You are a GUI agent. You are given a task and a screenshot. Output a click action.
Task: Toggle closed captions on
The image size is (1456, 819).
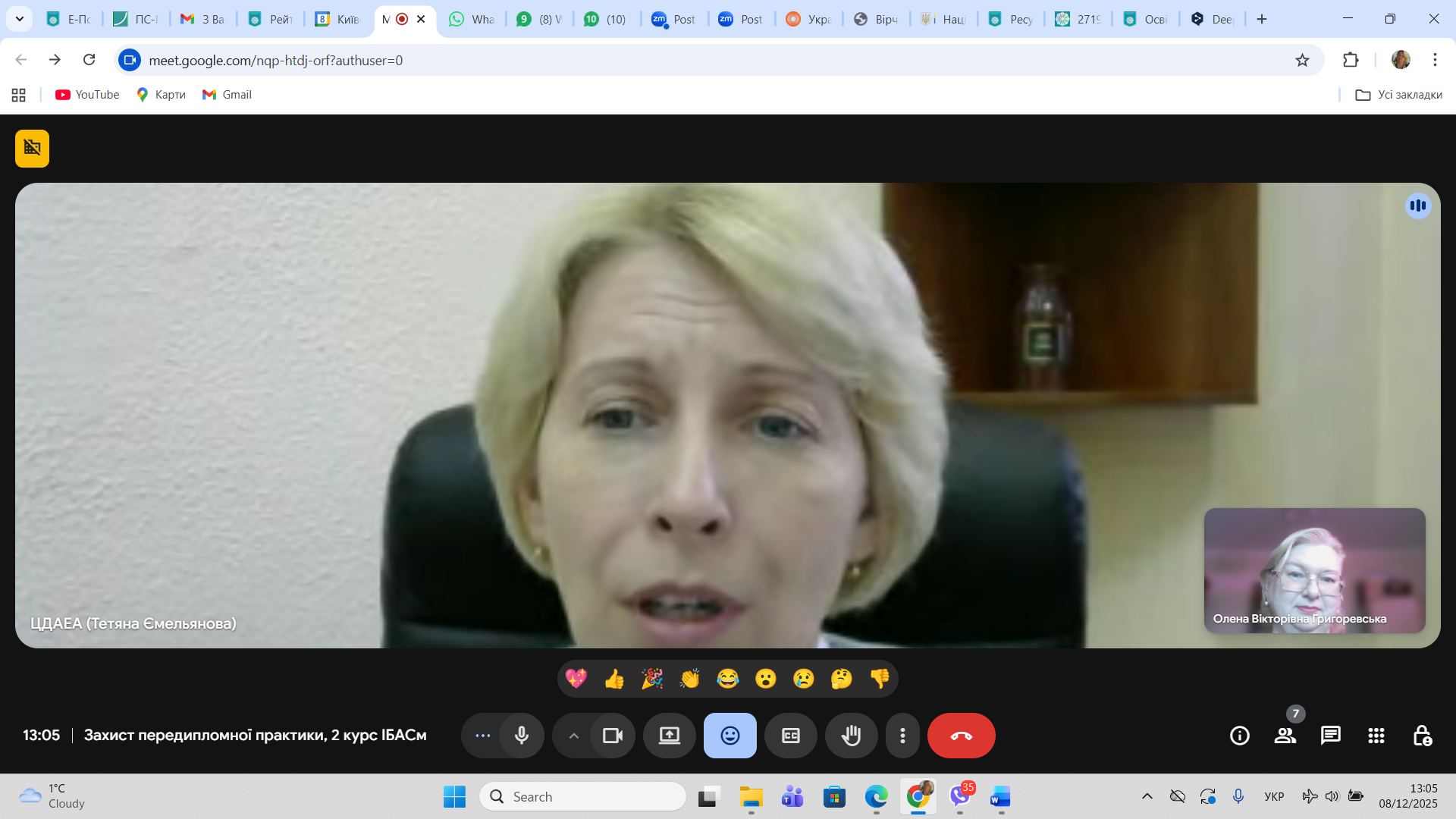790,736
